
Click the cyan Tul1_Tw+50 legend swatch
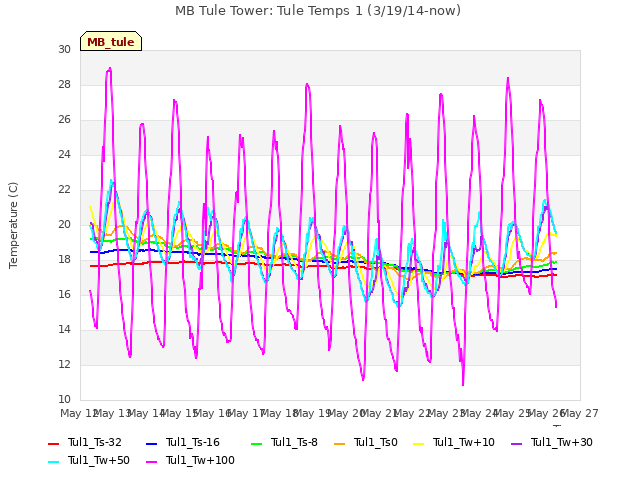tap(53, 462)
